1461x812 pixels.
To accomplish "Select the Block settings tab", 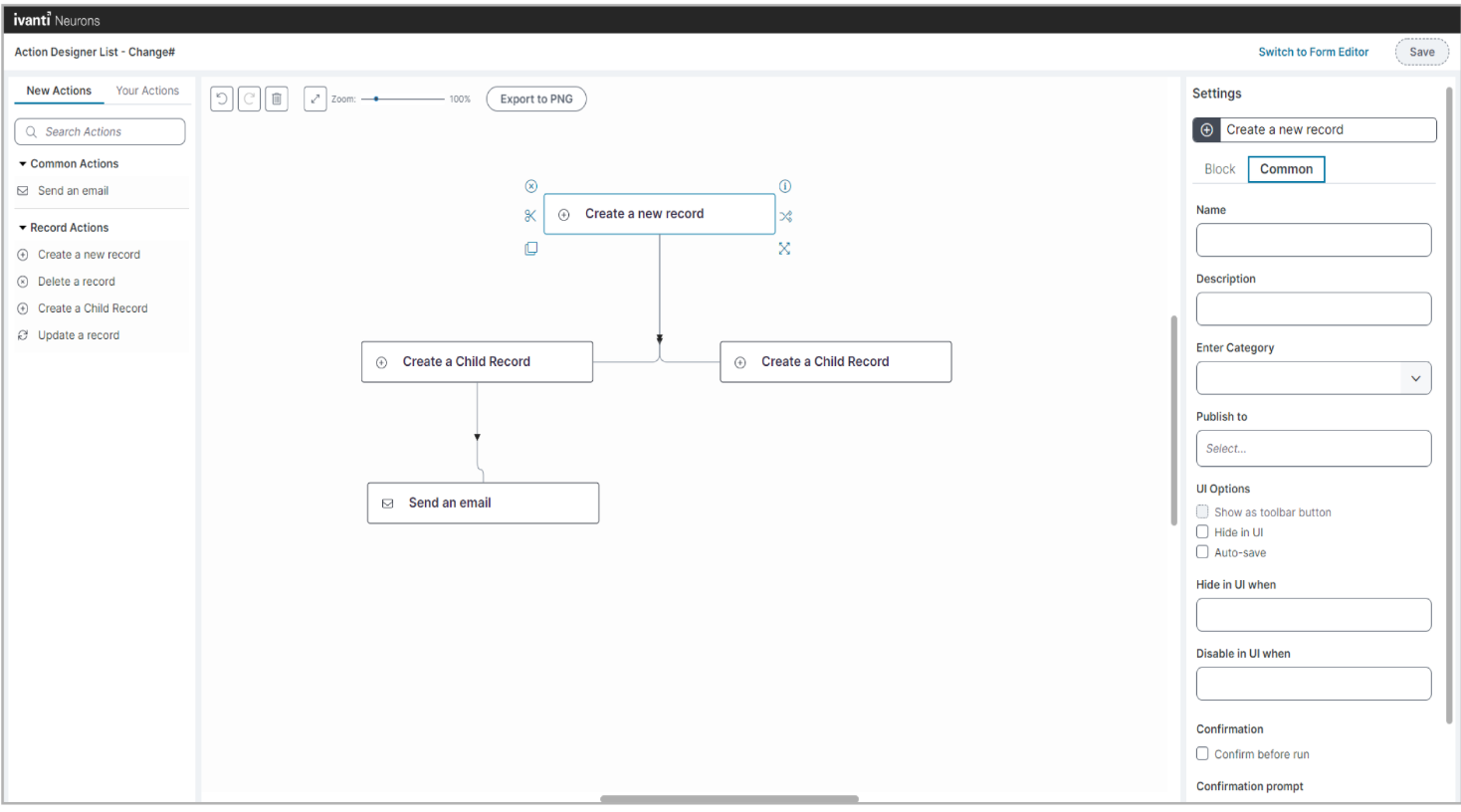I will tap(1219, 169).
